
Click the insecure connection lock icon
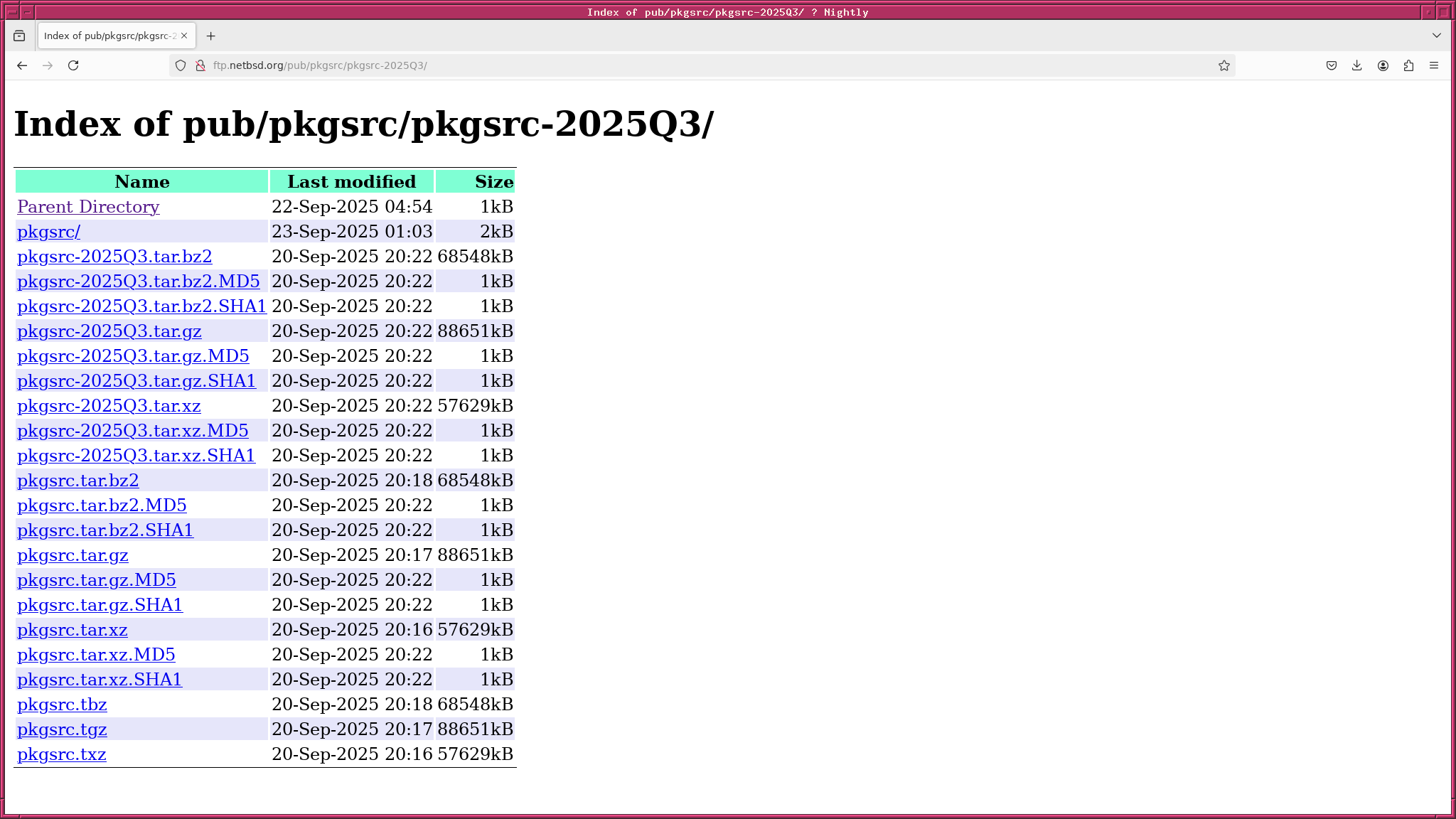tap(200, 65)
